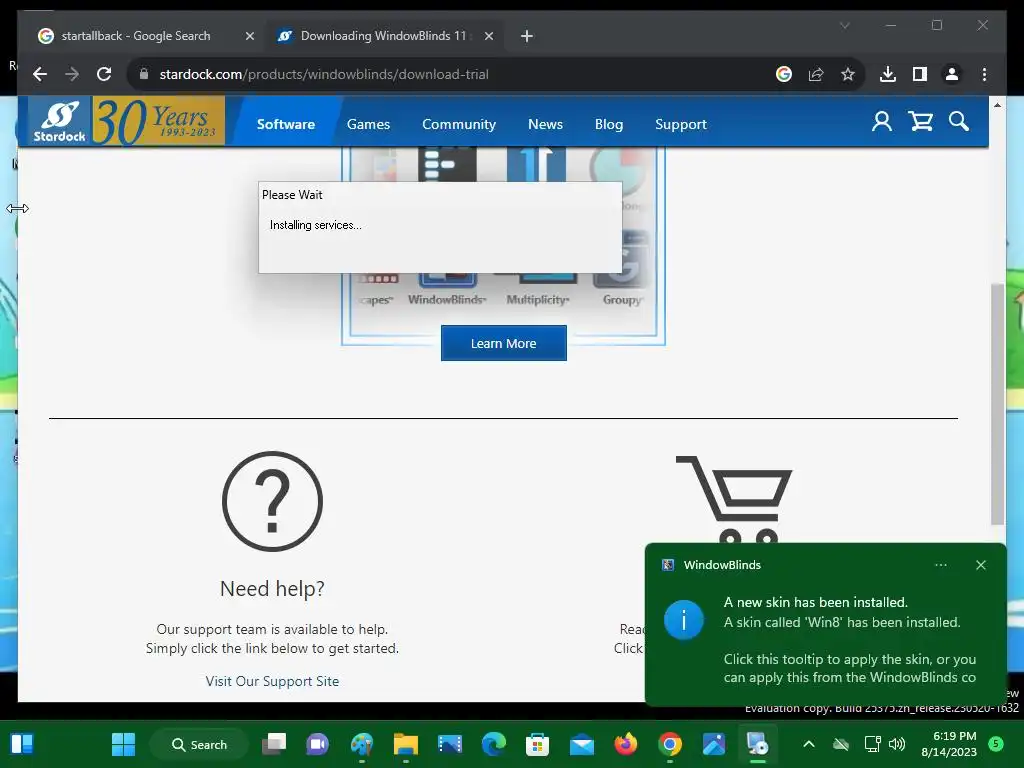Open the Community menu
Image resolution: width=1024 pixels, height=768 pixels.
[458, 124]
